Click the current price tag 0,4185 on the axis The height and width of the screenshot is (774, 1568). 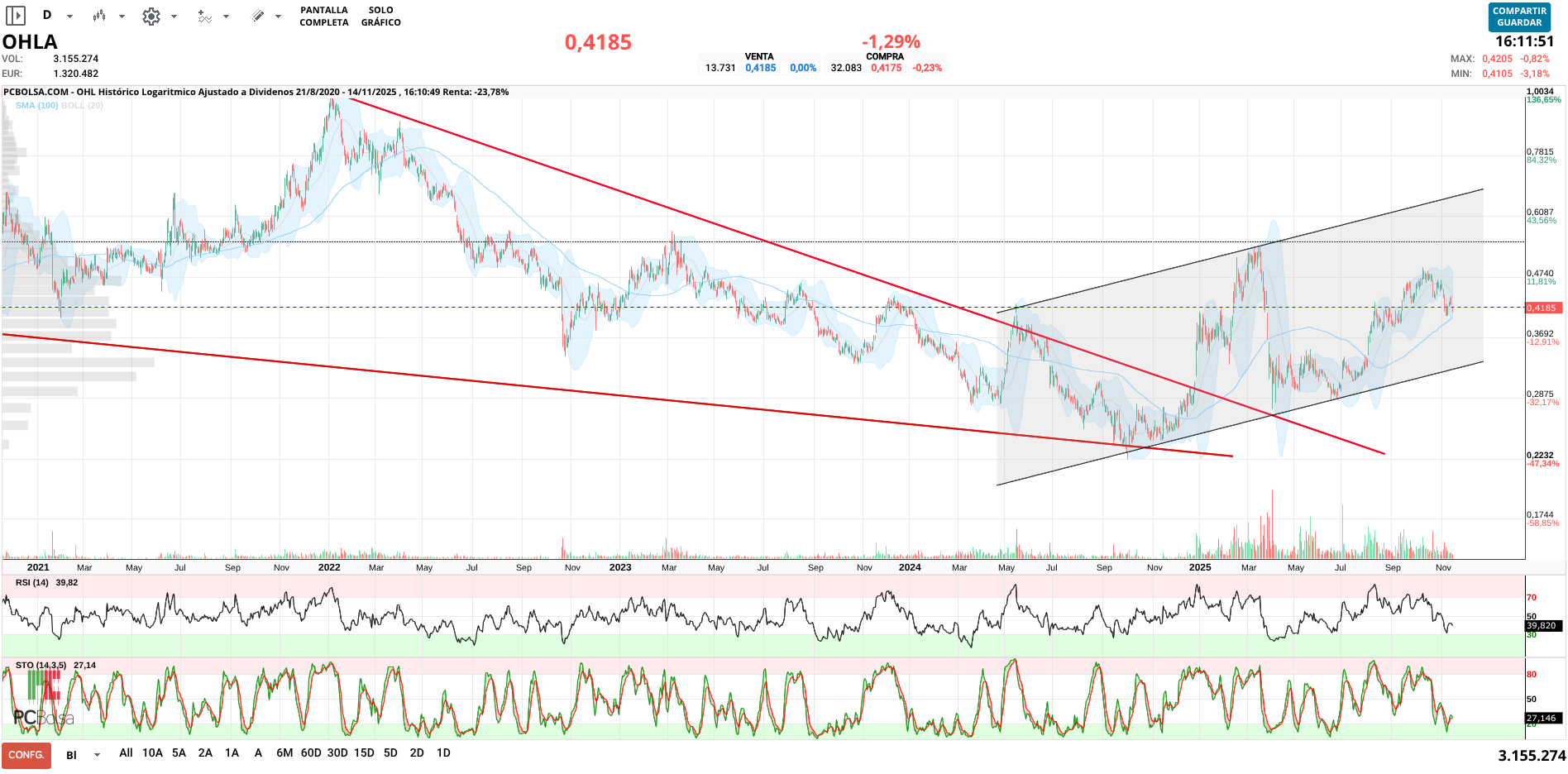click(x=1543, y=308)
